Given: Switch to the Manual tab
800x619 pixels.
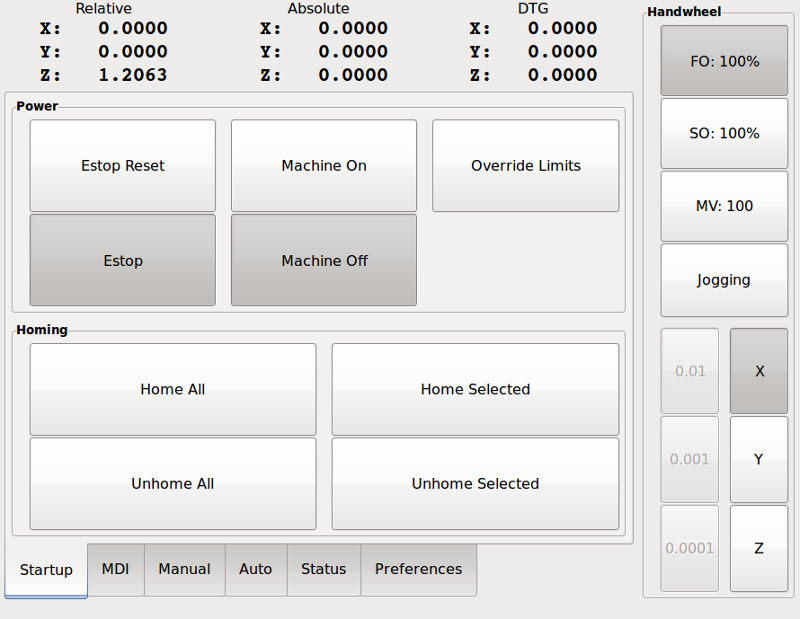Looking at the screenshot, I should (x=184, y=569).
